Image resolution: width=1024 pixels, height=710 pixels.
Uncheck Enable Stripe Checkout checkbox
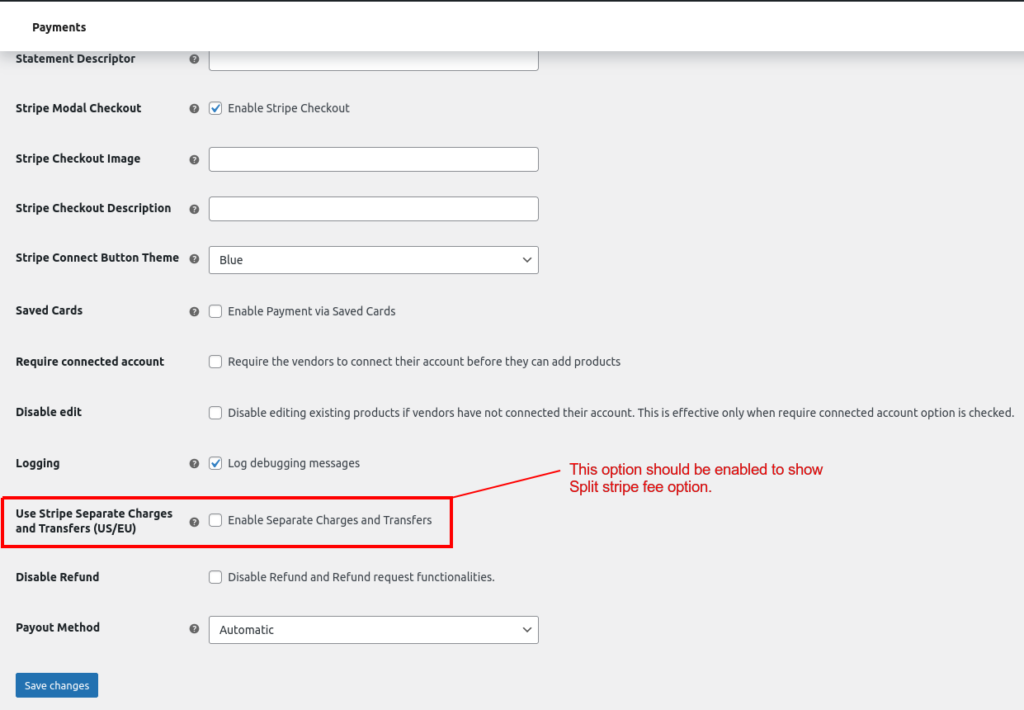216,108
